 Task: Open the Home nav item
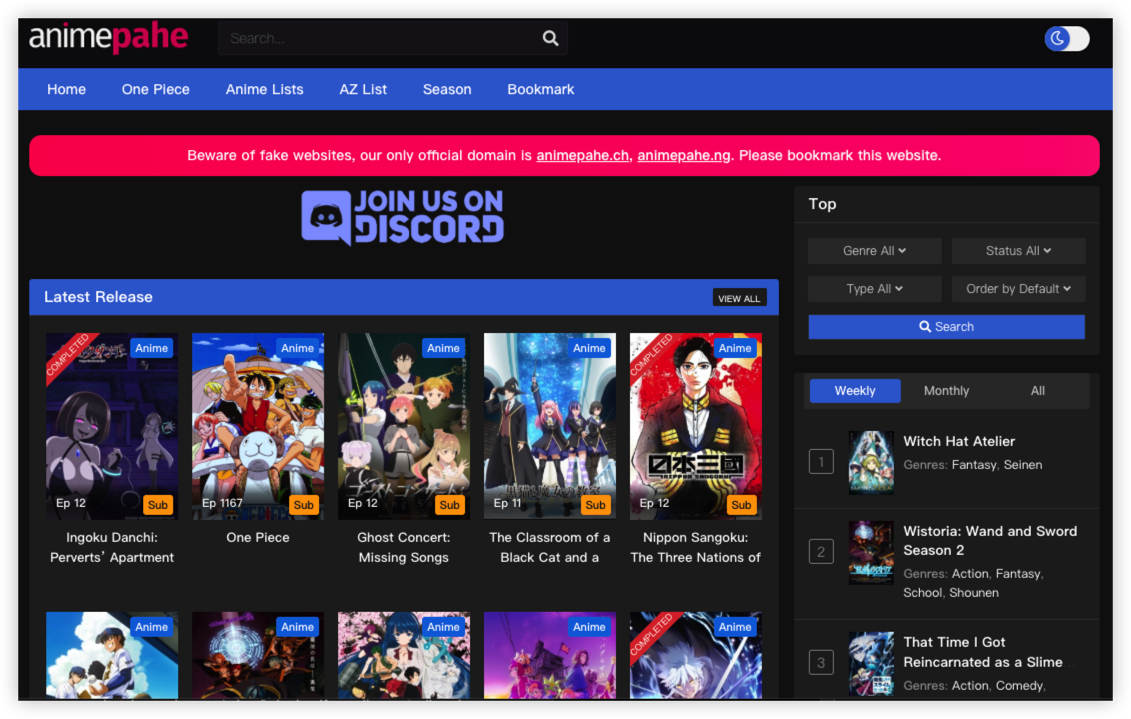[66, 89]
